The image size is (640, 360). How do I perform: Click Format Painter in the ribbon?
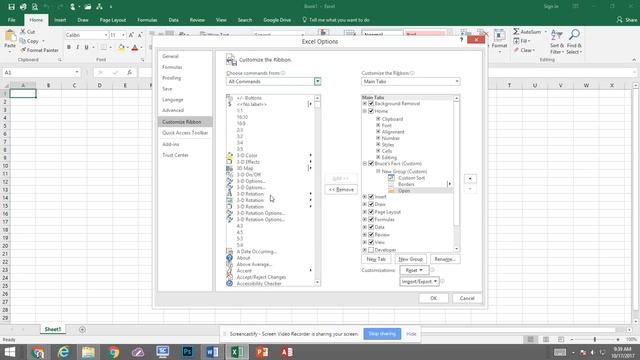(x=40, y=50)
